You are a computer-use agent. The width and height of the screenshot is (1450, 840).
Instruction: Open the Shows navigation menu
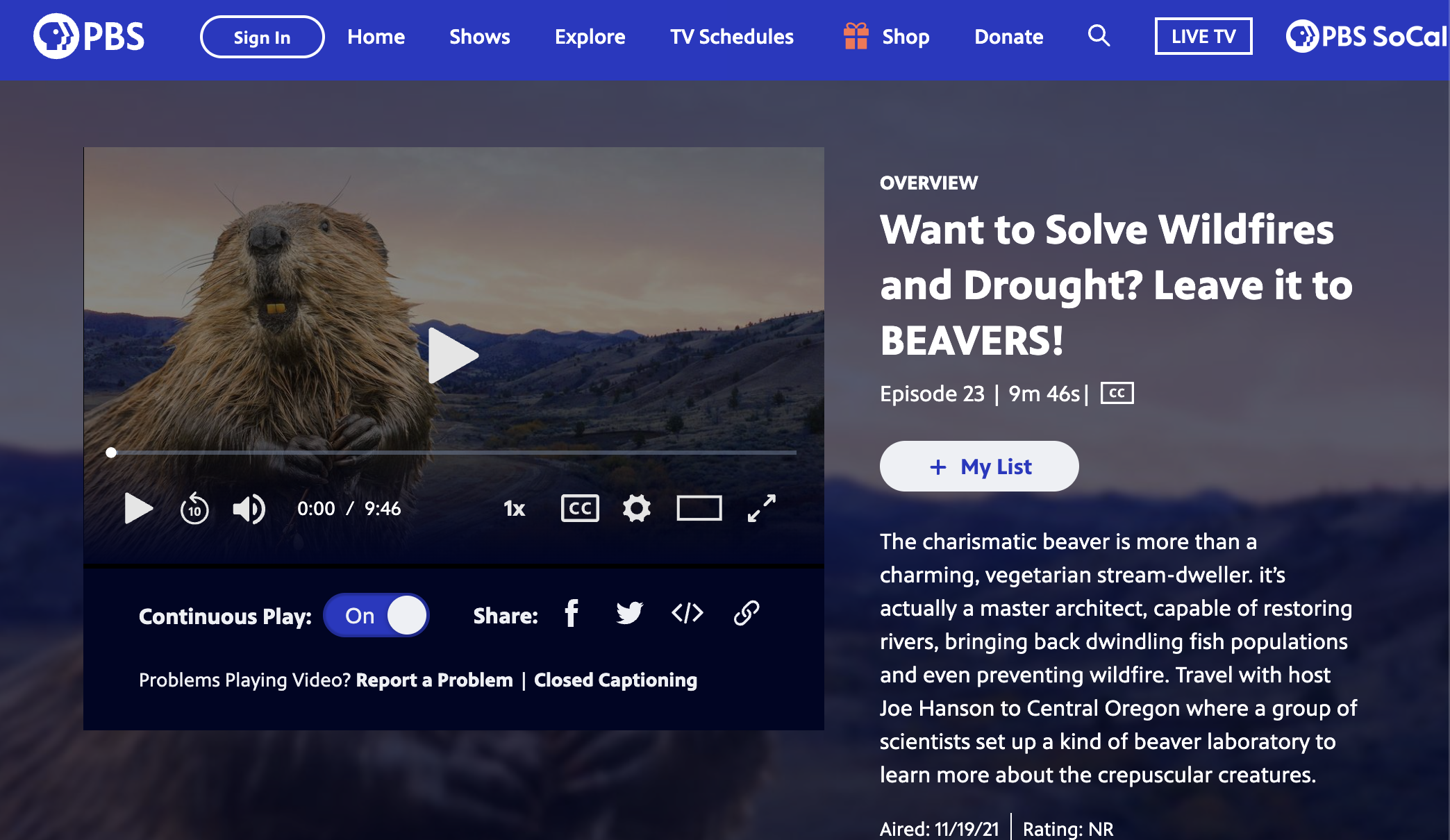479,37
